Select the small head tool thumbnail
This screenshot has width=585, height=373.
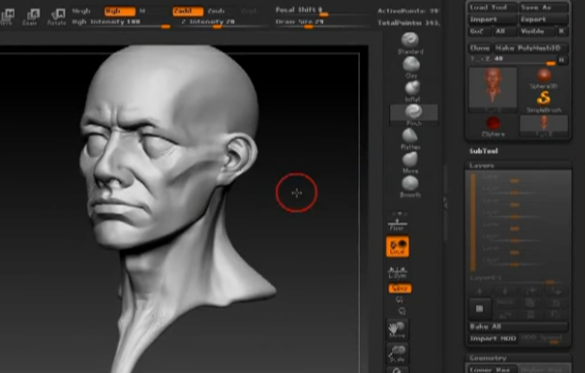click(544, 126)
